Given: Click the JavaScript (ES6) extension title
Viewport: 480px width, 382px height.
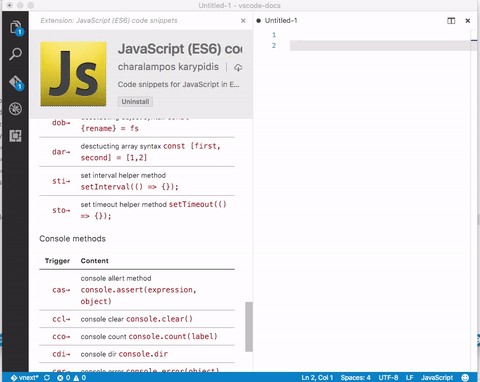Looking at the screenshot, I should pos(180,49).
